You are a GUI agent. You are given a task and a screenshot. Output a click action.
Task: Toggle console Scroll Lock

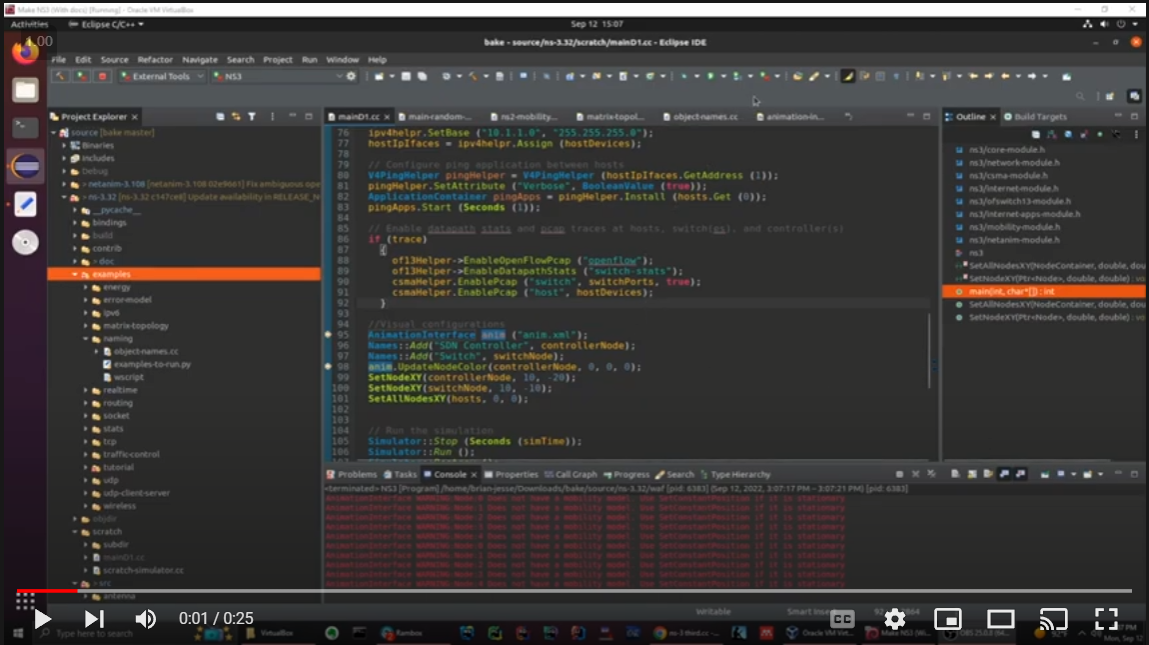click(x=972, y=474)
